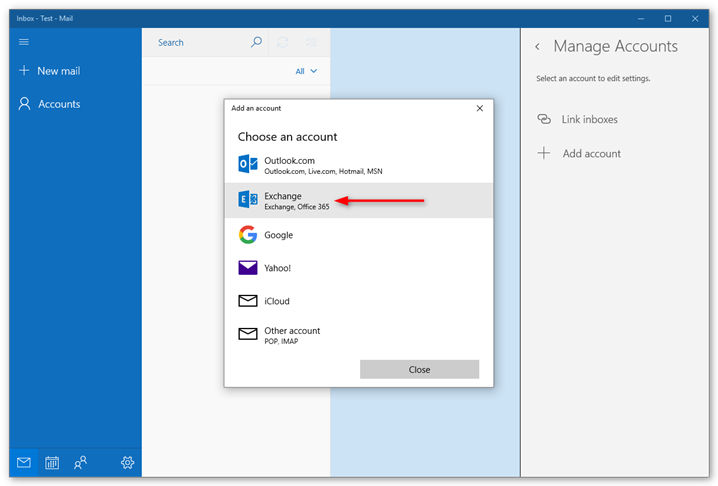Viewport: 718px width, 486px height.
Task: Open the hamburger navigation menu
Action: click(24, 42)
